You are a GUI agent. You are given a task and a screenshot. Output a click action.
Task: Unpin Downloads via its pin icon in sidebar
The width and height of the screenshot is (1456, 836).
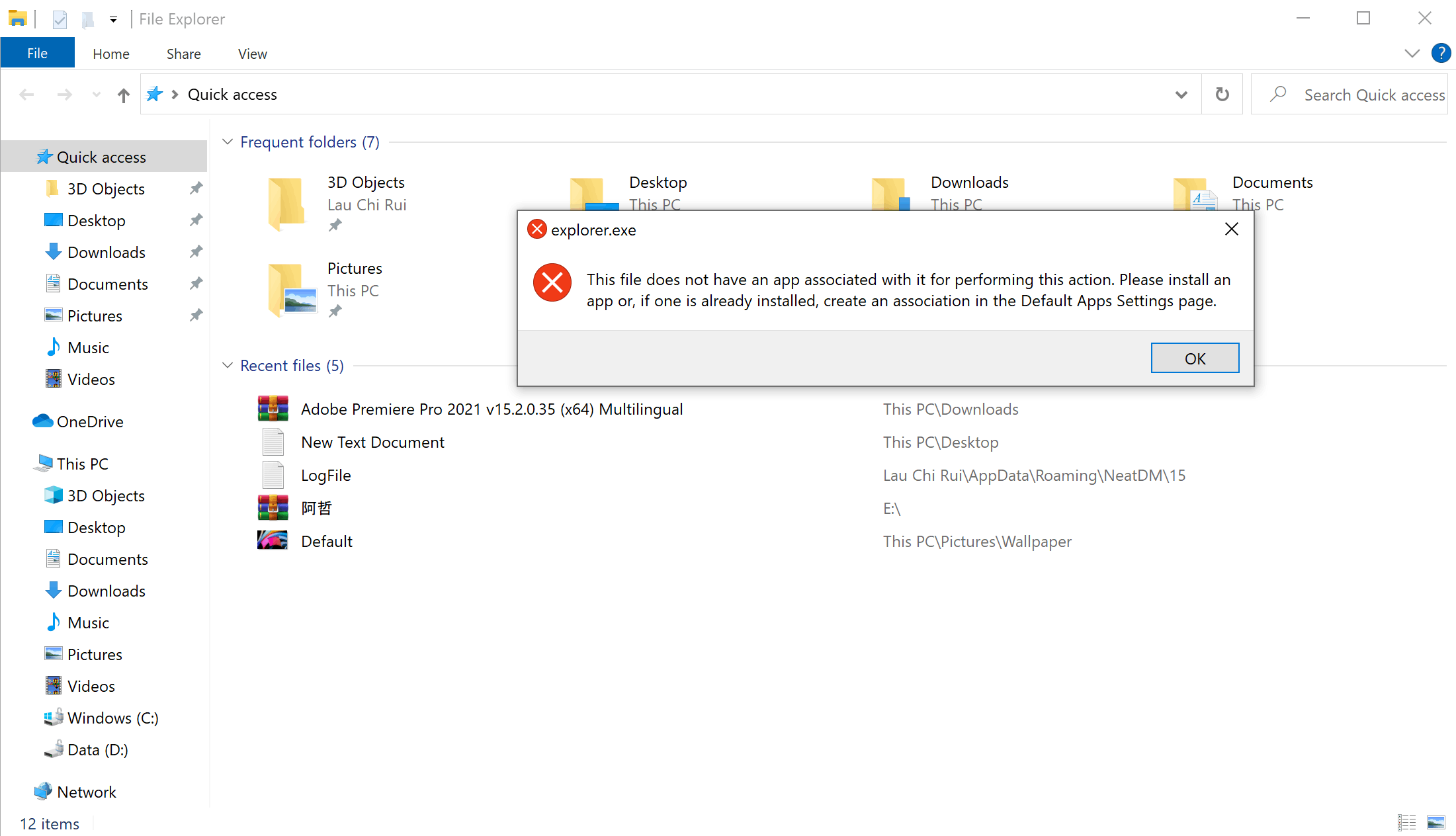tap(196, 252)
